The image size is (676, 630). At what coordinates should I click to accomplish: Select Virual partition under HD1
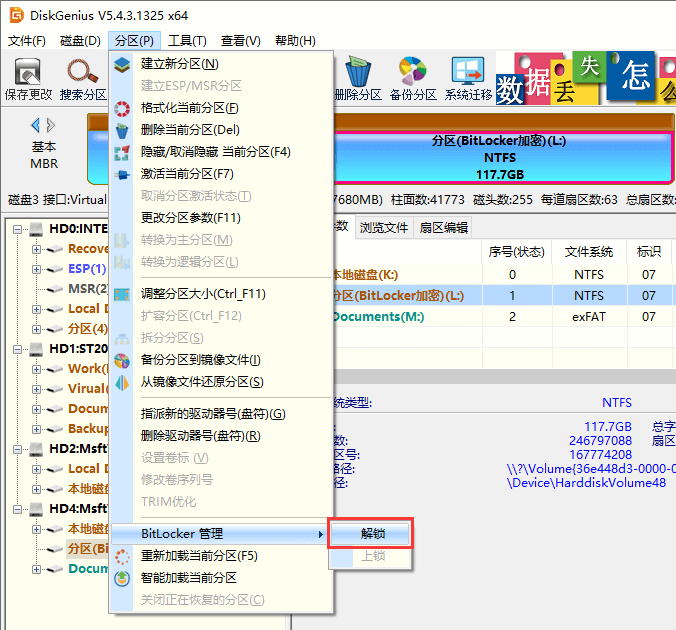[x=88, y=389]
